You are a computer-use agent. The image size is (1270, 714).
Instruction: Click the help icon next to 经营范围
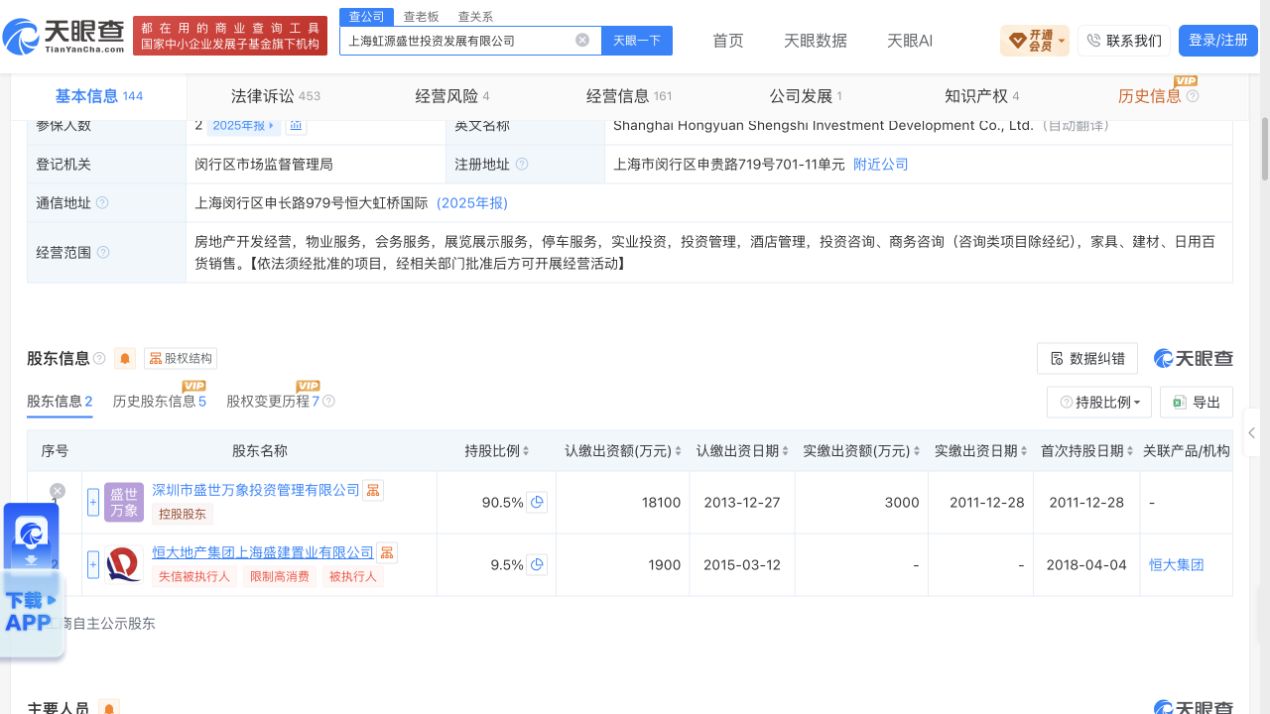pos(104,253)
